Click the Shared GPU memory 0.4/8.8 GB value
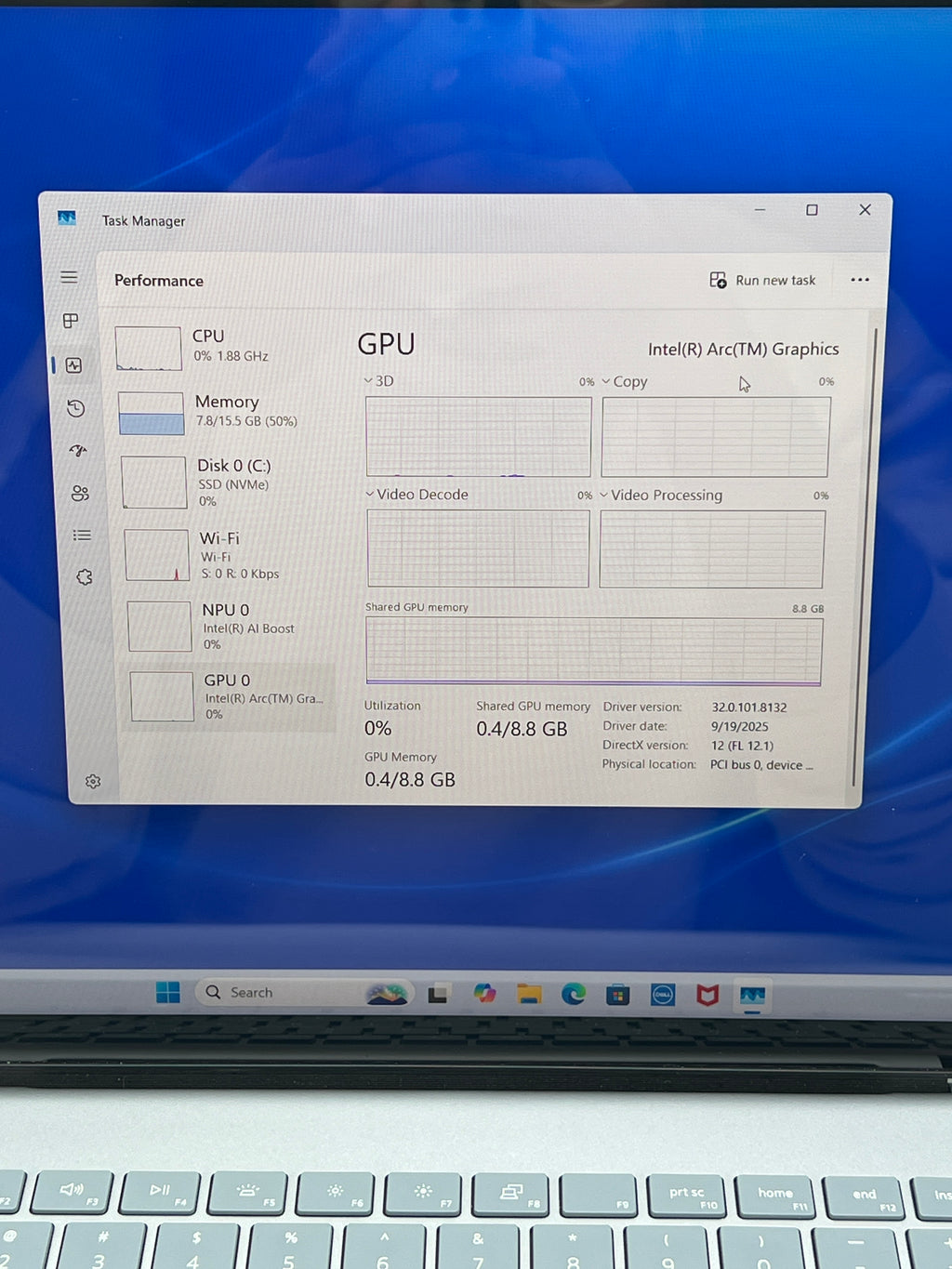Image resolution: width=952 pixels, height=1269 pixels. coord(522,729)
